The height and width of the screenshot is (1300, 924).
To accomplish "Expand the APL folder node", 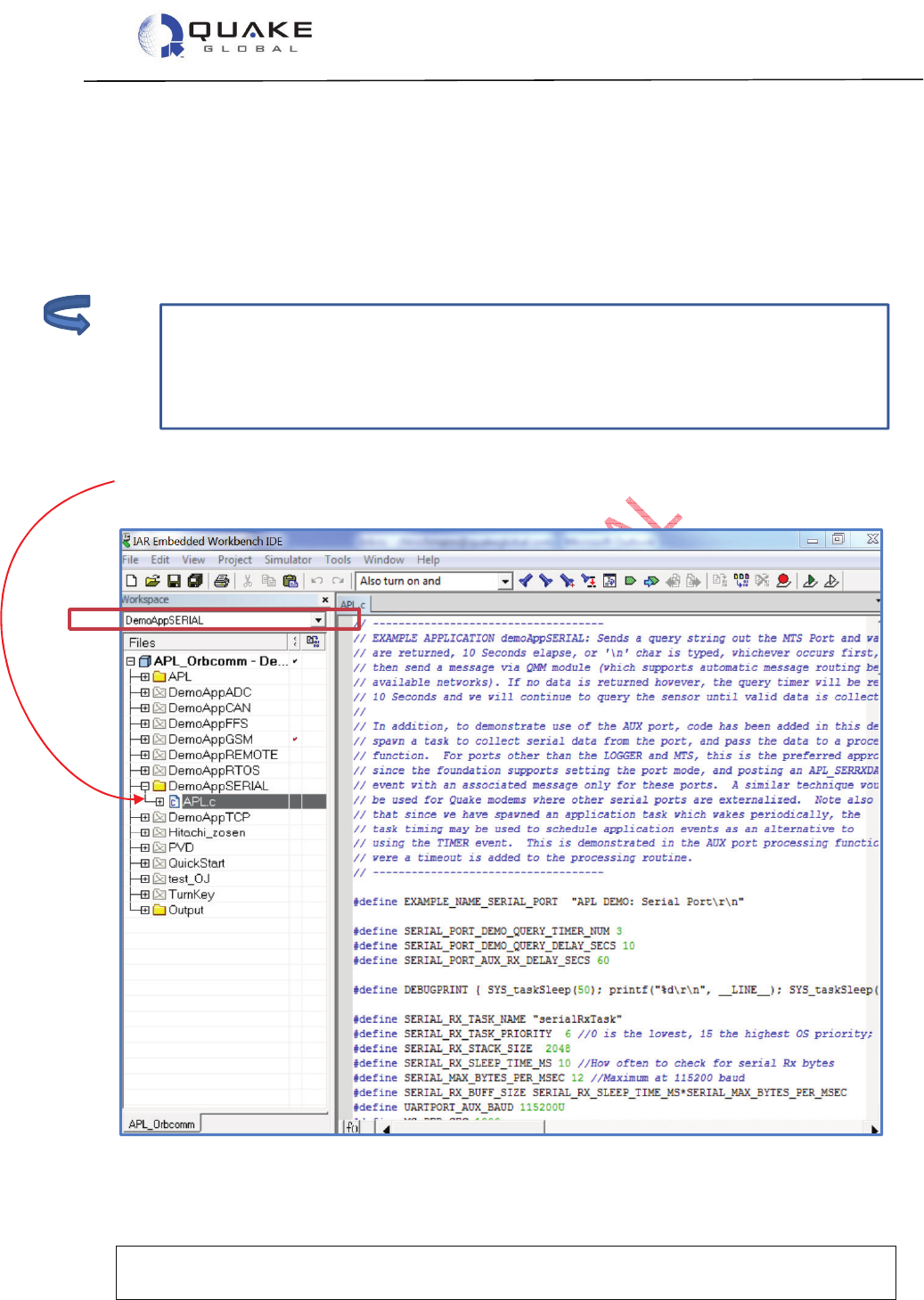I will (x=144, y=676).
